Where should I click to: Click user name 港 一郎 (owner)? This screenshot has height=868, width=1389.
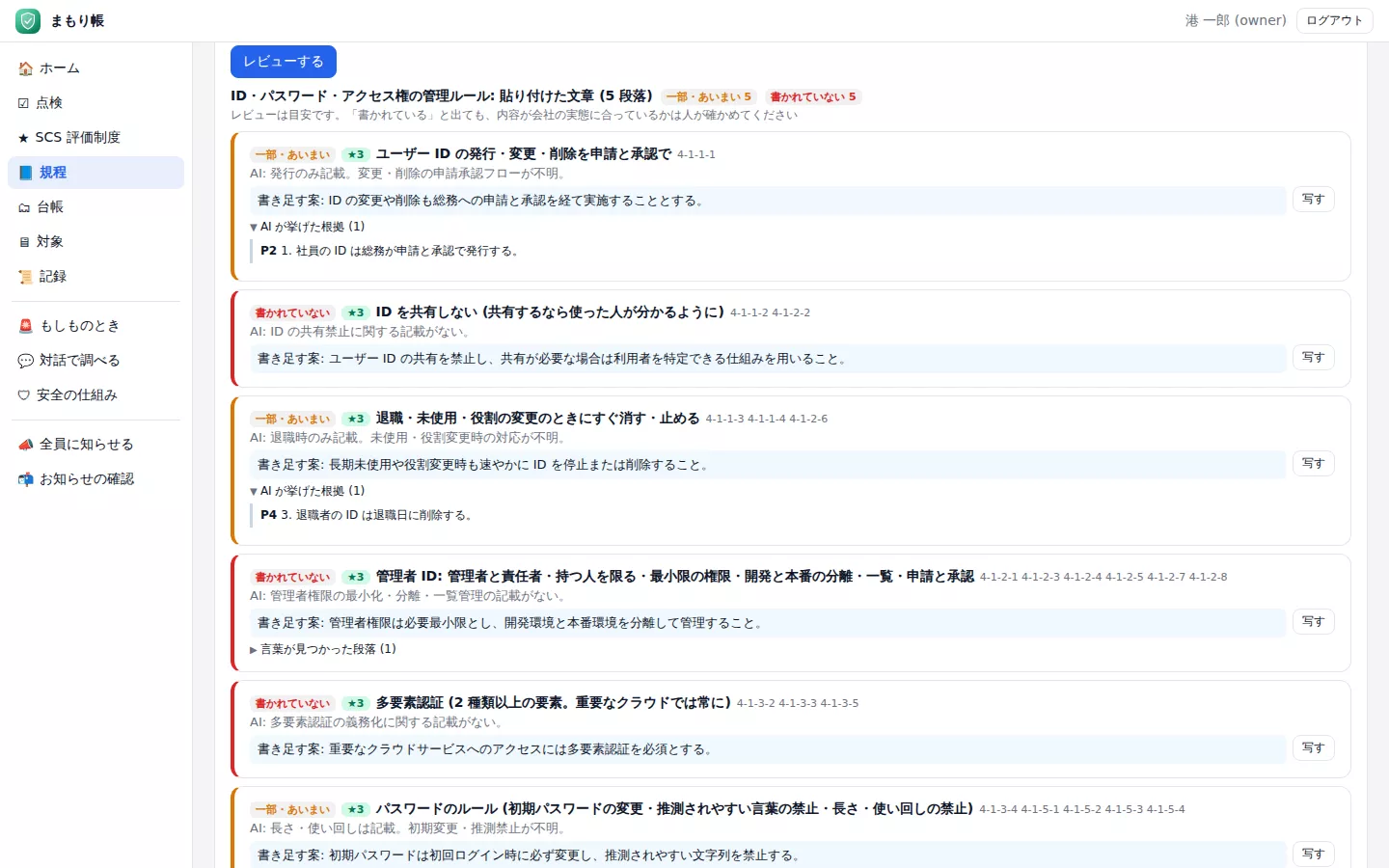(x=1236, y=20)
